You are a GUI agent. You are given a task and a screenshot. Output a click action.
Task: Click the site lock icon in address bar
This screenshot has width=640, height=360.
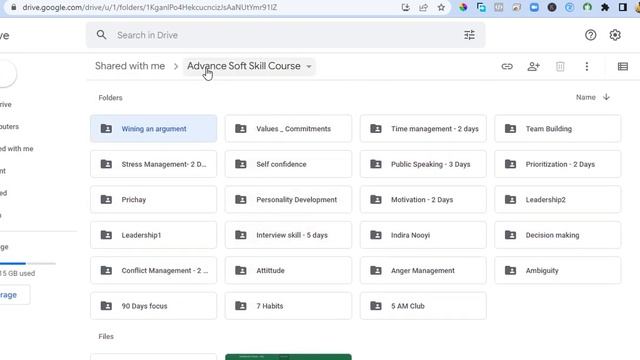[x=13, y=7]
